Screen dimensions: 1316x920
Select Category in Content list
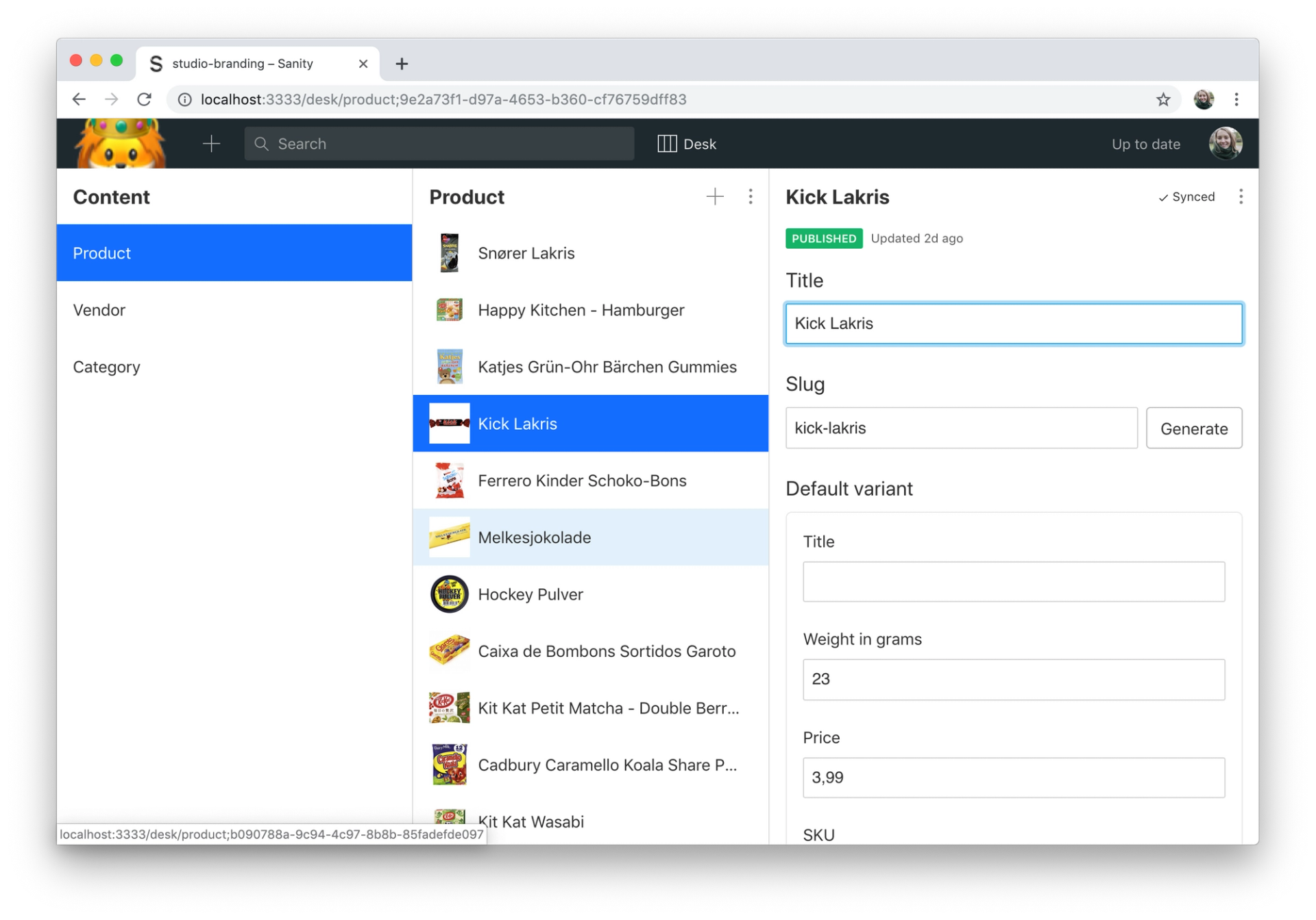pos(106,367)
